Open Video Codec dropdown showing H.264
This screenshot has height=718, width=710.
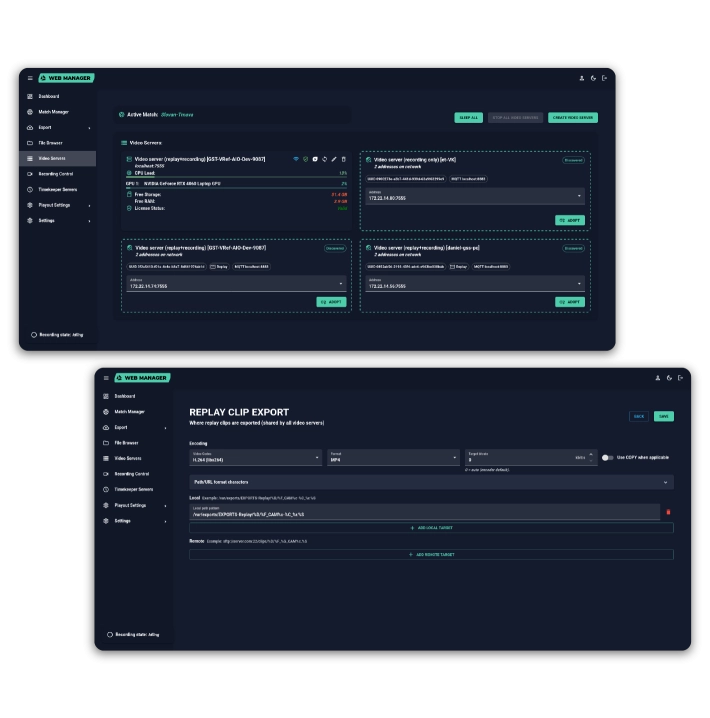point(255,457)
